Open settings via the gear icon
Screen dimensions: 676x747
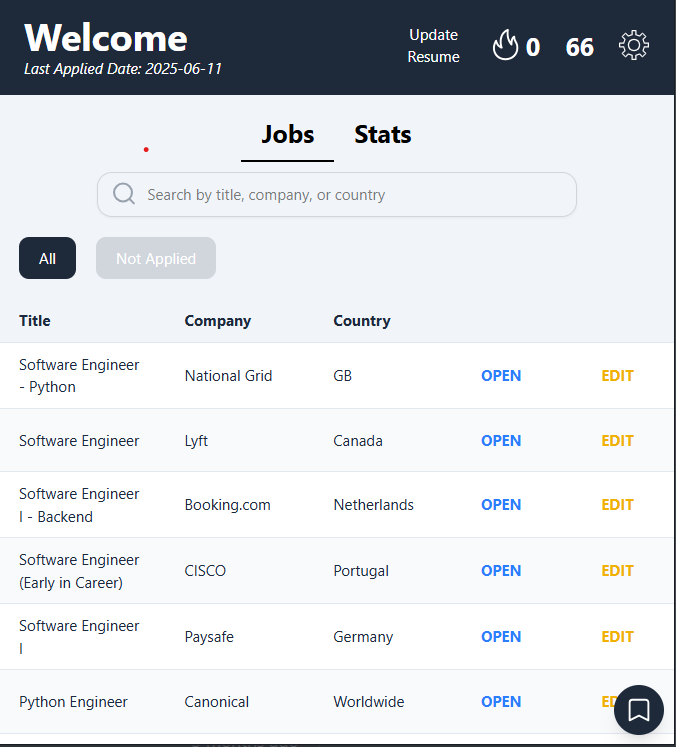pos(634,46)
